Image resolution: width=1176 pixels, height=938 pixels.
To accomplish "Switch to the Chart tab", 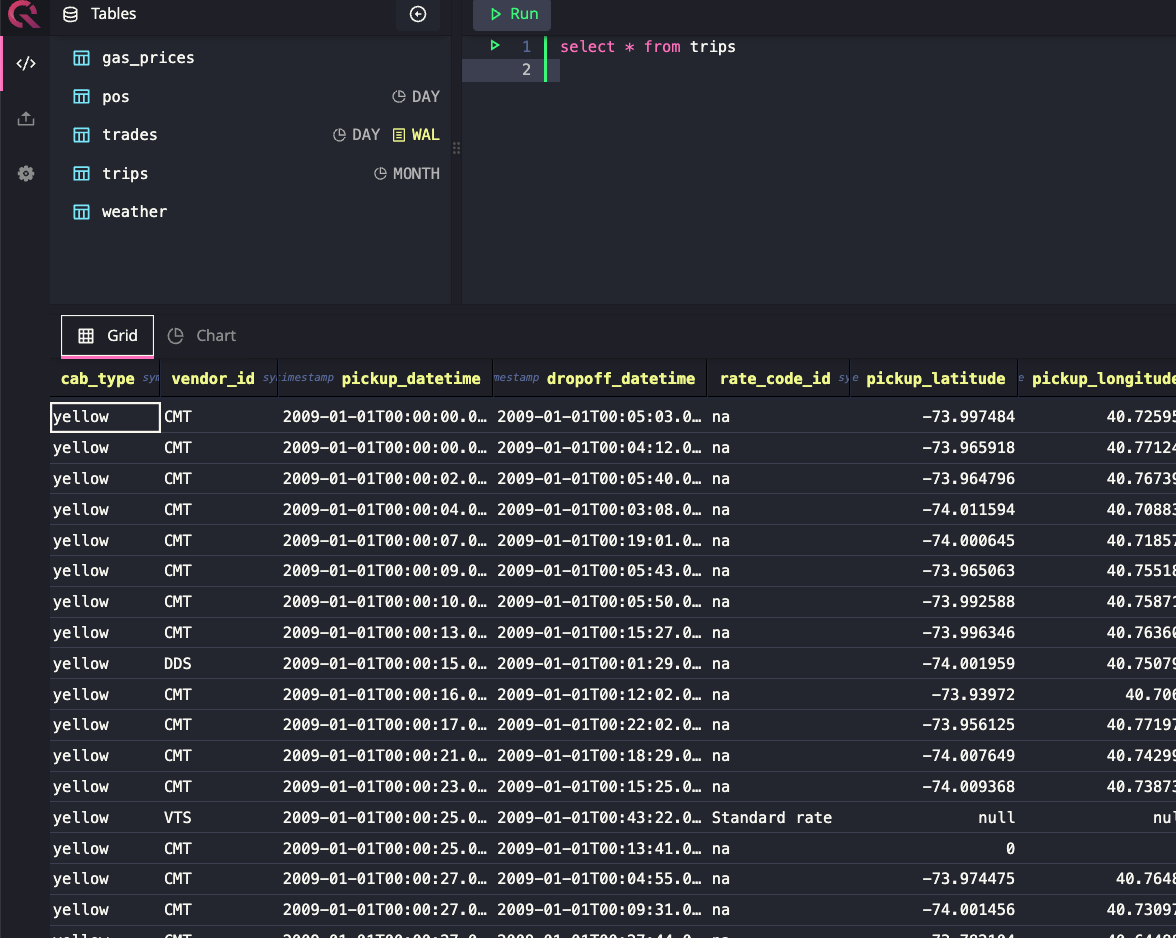I will (202, 336).
